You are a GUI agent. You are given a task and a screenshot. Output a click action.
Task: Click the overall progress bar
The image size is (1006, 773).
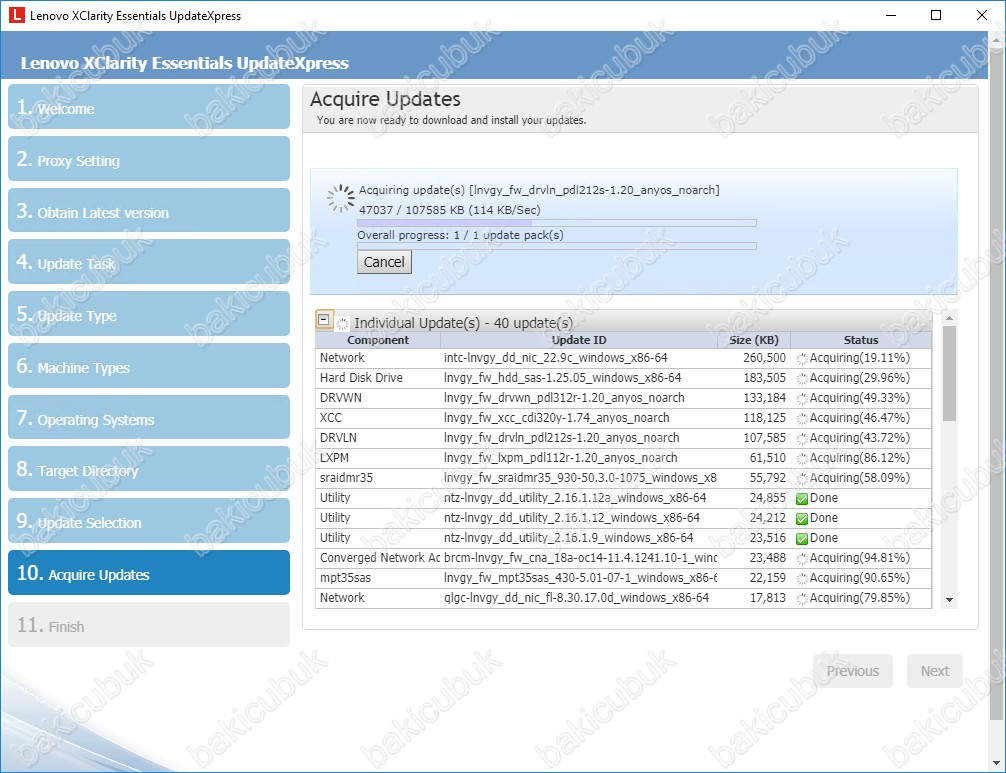557,246
